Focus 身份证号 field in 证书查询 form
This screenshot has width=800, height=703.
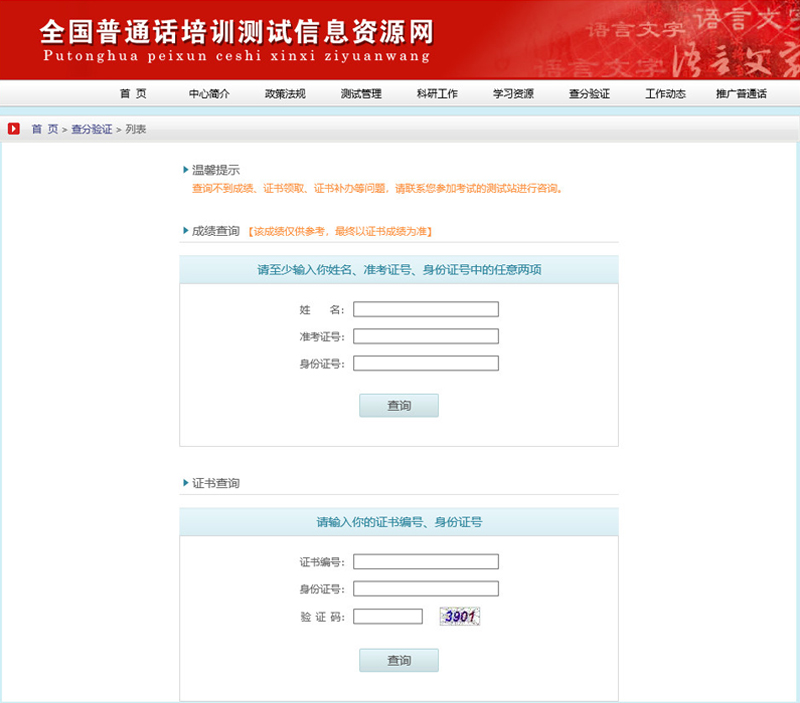(426, 589)
